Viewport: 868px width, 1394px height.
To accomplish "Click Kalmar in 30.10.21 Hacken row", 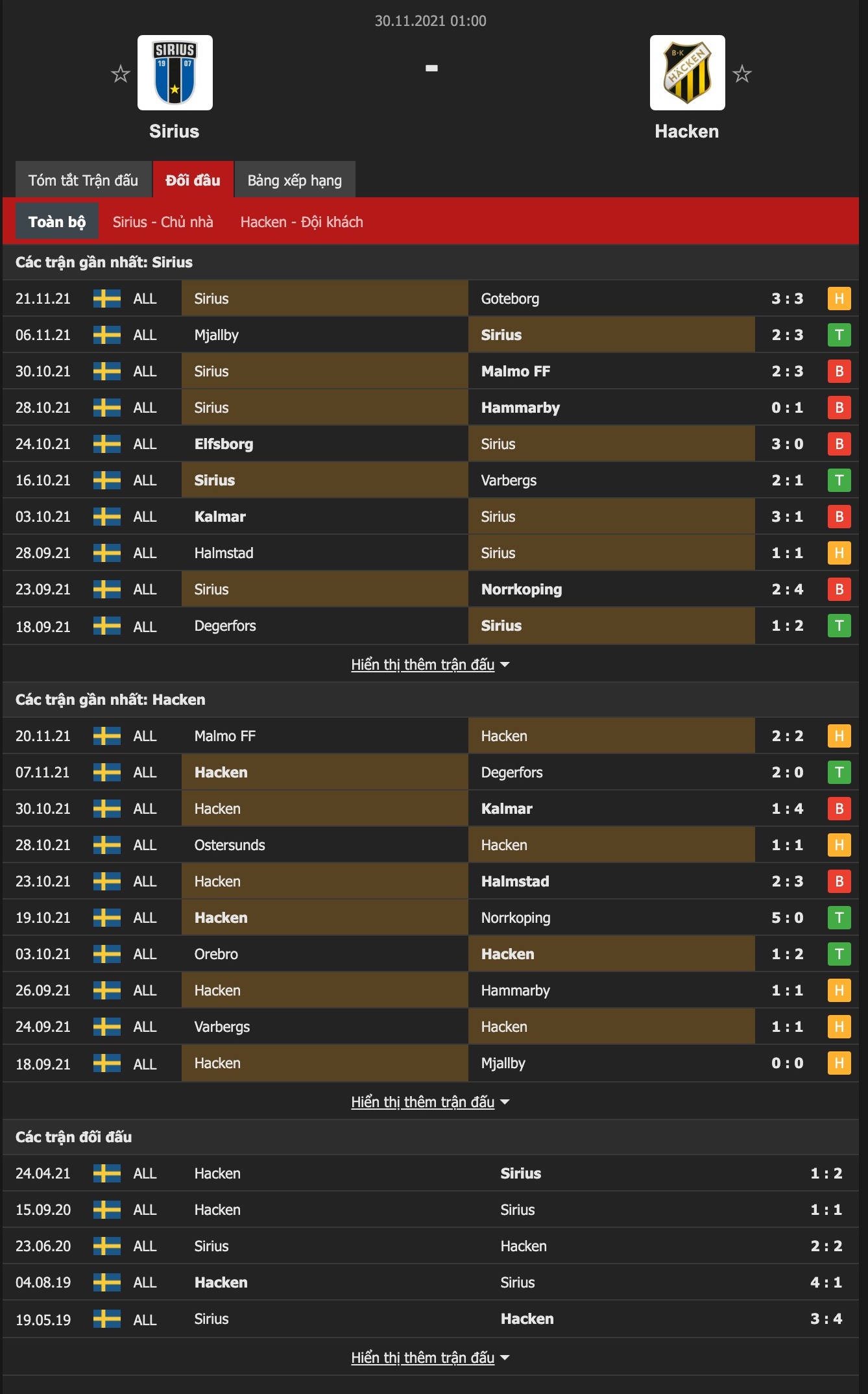I will pyautogui.click(x=507, y=809).
